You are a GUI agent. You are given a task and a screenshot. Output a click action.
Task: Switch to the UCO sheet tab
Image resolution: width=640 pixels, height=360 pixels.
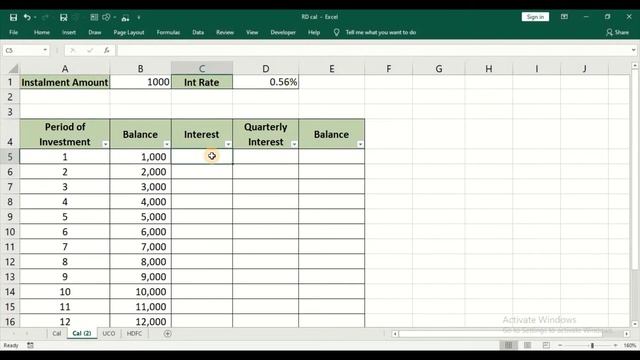(x=109, y=333)
